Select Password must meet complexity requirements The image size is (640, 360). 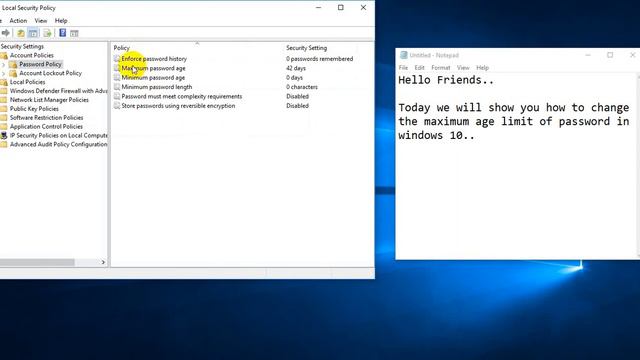pyautogui.click(x=182, y=96)
